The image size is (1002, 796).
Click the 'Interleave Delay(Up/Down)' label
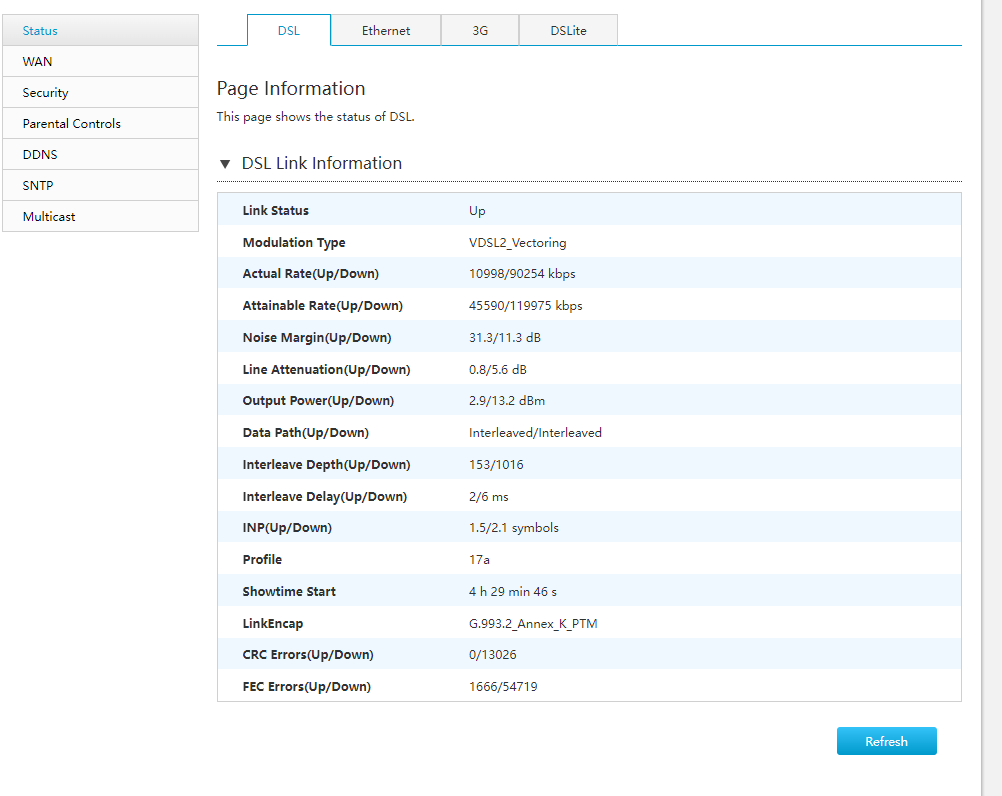coord(325,496)
